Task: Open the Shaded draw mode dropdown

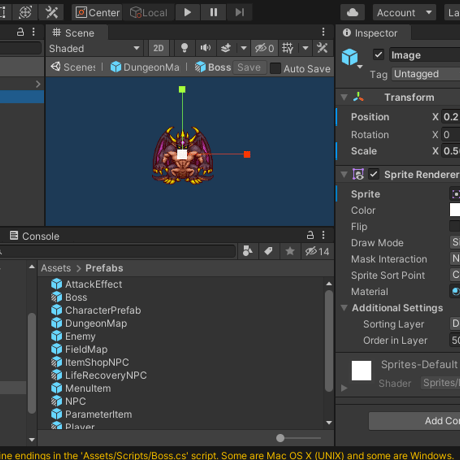Action: pos(94,49)
